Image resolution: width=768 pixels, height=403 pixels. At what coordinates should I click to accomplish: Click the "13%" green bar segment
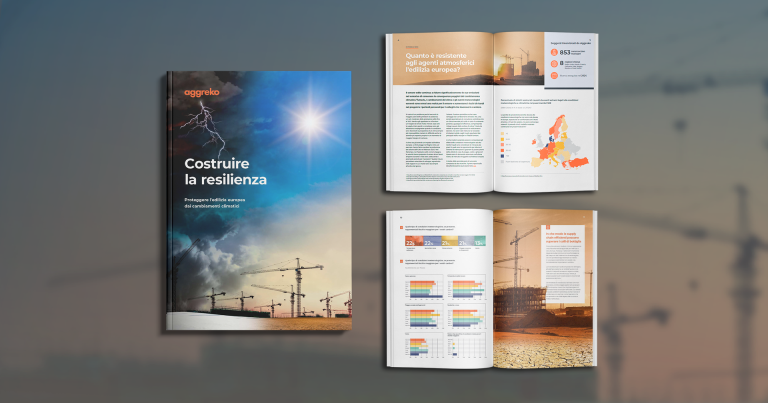click(480, 241)
